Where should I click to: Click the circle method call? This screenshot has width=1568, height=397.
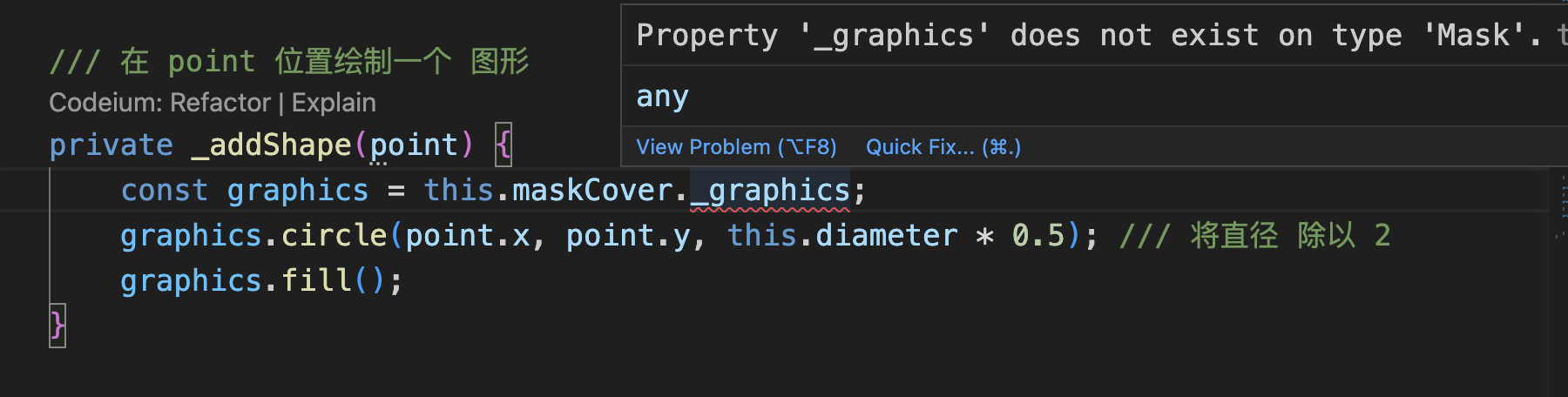pyautogui.click(x=334, y=236)
